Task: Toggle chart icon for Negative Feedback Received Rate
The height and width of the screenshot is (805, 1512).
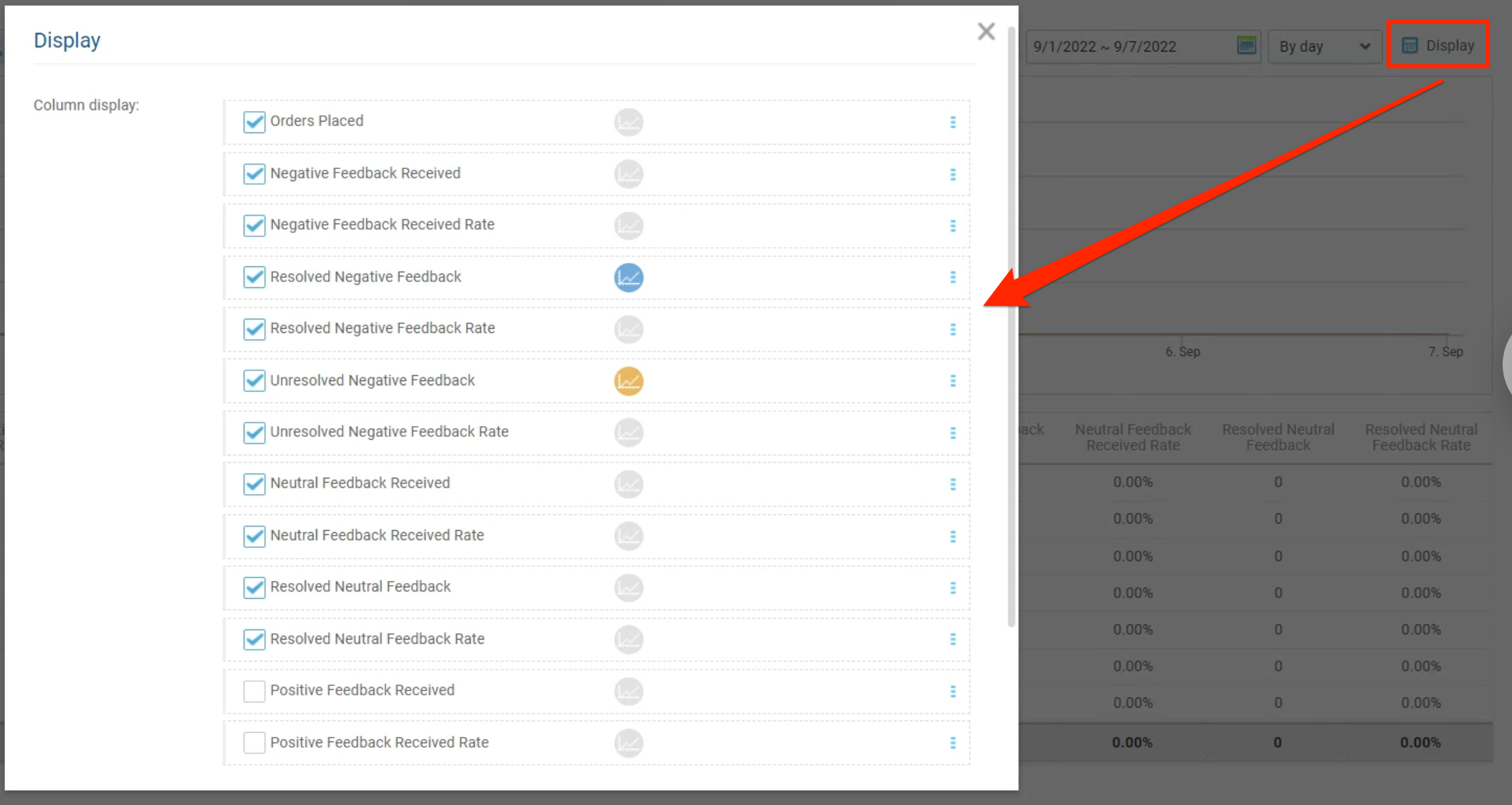Action: click(628, 226)
